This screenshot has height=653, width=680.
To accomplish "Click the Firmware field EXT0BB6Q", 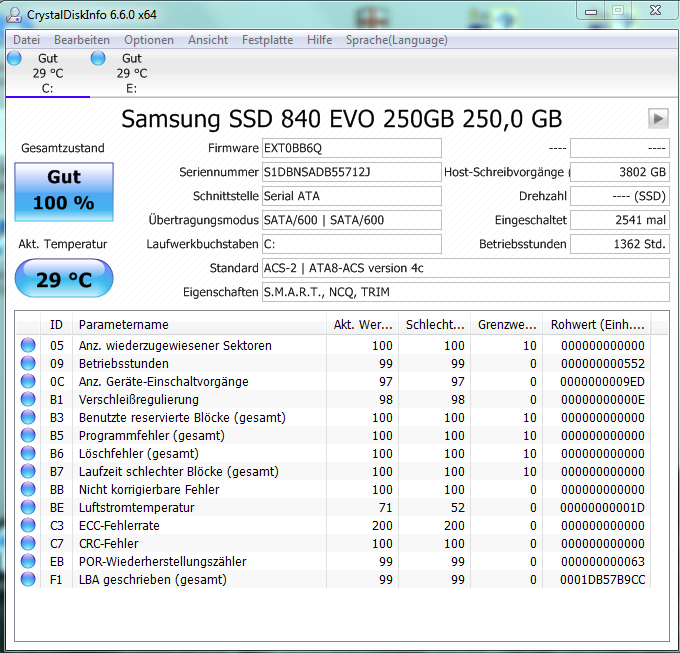I will (352, 148).
